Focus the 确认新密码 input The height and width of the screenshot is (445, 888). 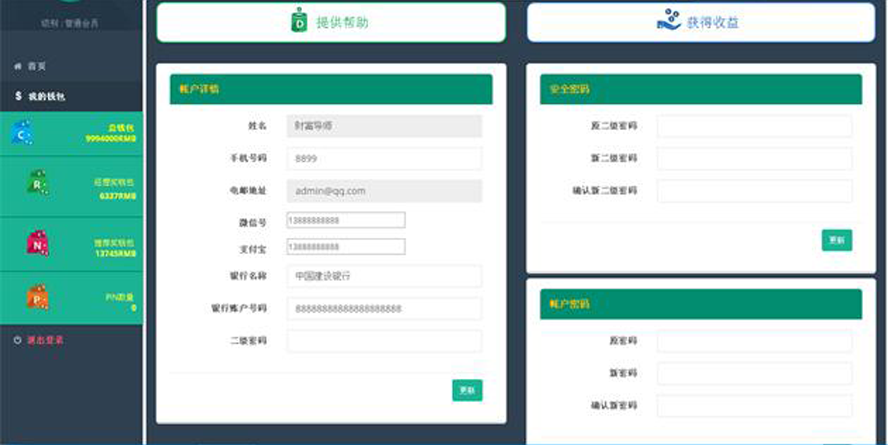[754, 405]
